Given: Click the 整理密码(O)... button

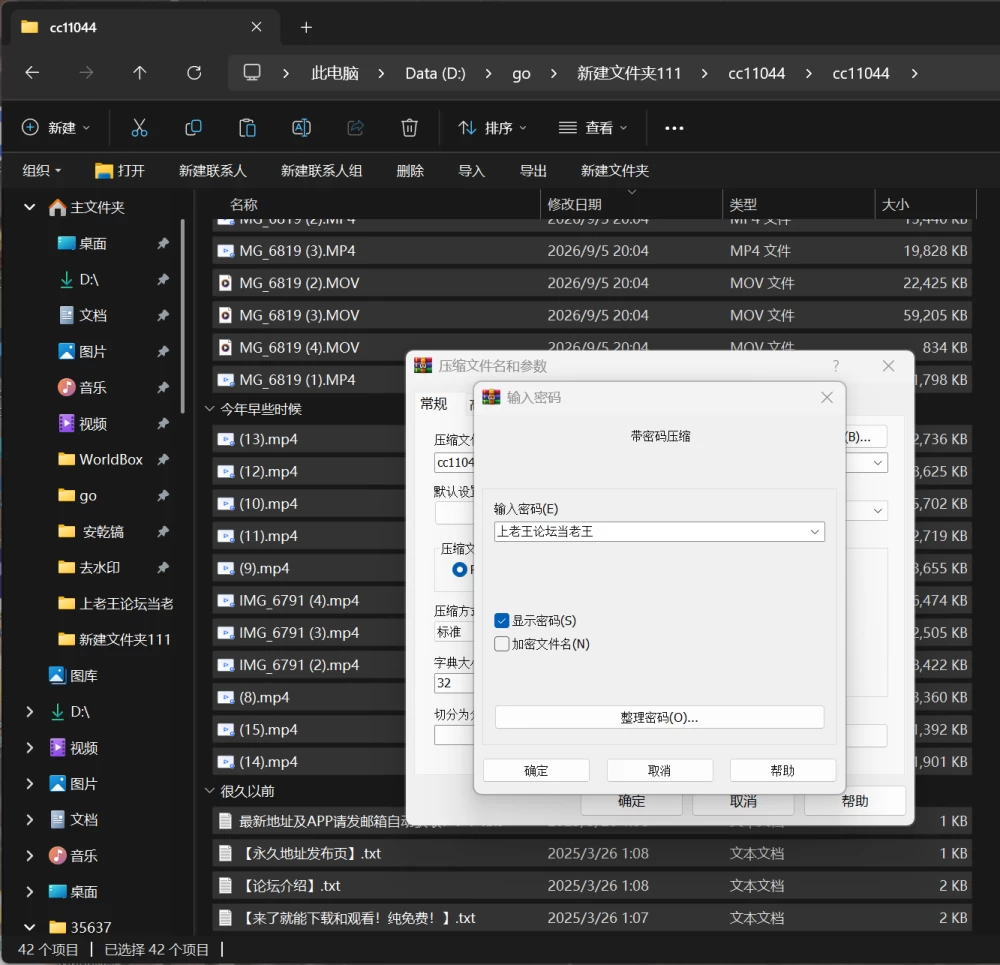Looking at the screenshot, I should 659,718.
